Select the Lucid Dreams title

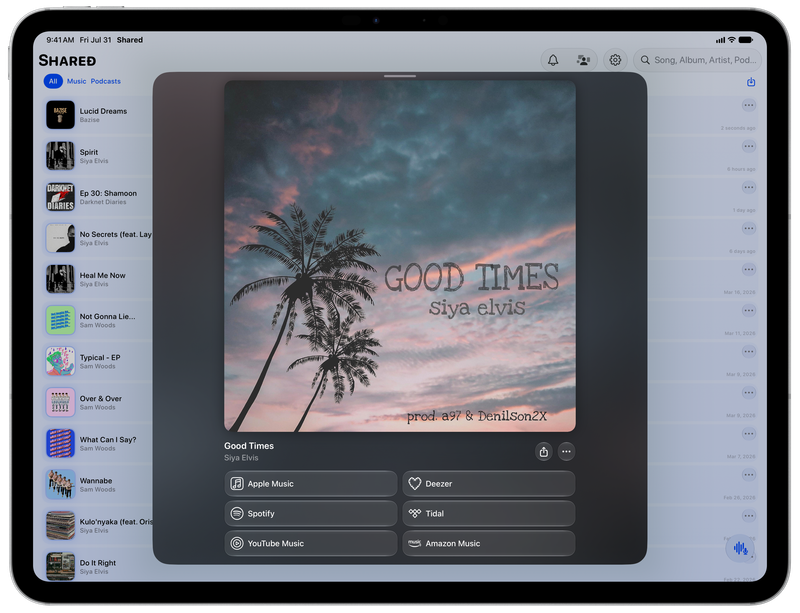(x=103, y=111)
